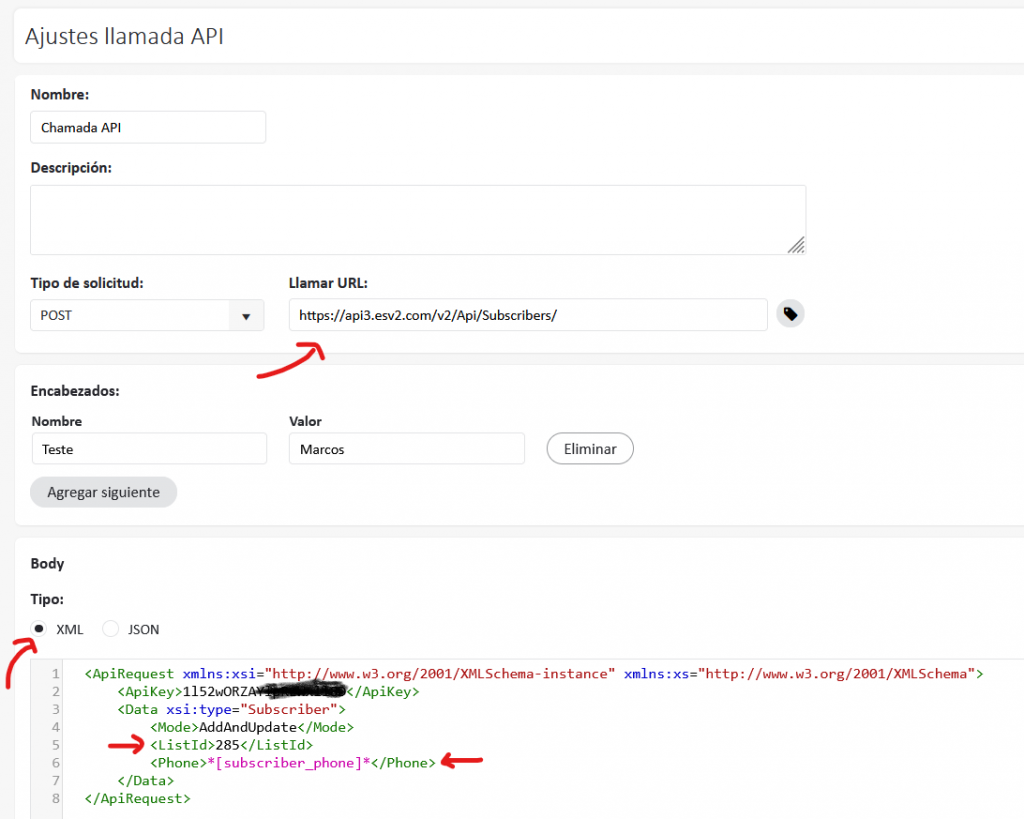Click the Data xsi:type Subscriber line
The width and height of the screenshot is (1024, 819).
230,709
